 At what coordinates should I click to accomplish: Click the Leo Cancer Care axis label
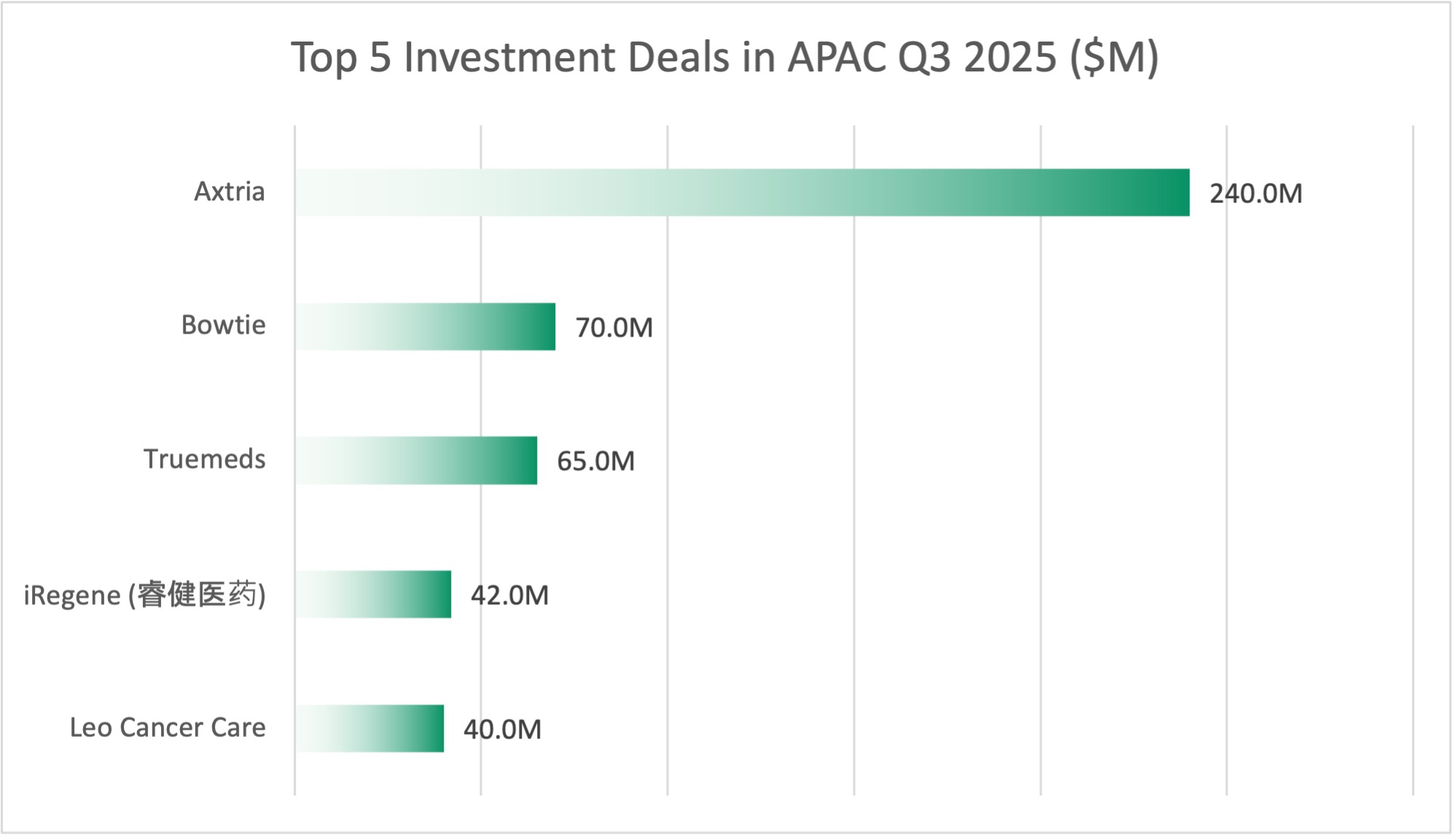pos(168,727)
